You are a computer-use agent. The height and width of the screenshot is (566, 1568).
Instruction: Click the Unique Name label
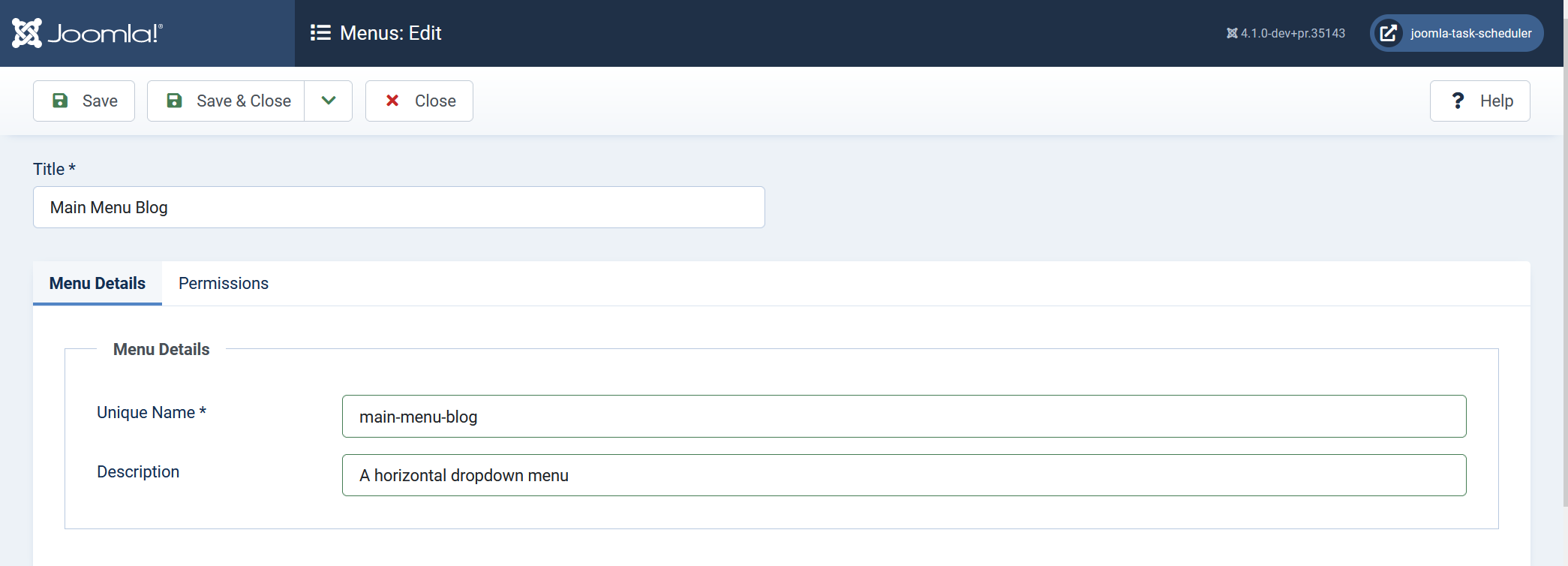[152, 412]
